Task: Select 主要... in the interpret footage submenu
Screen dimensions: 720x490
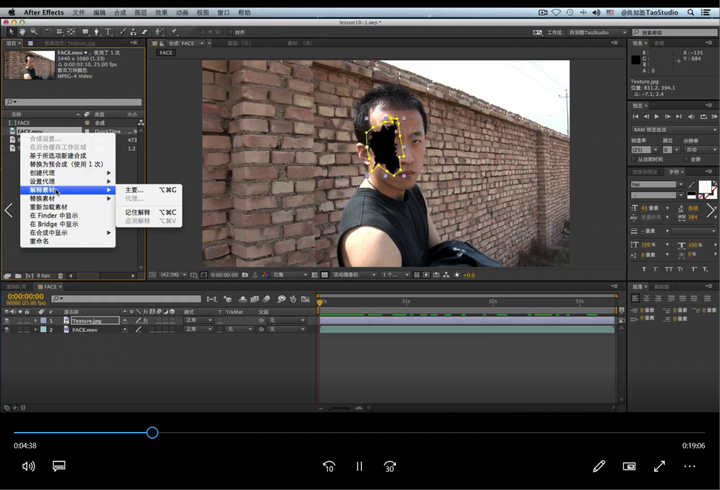Action: pyautogui.click(x=149, y=190)
